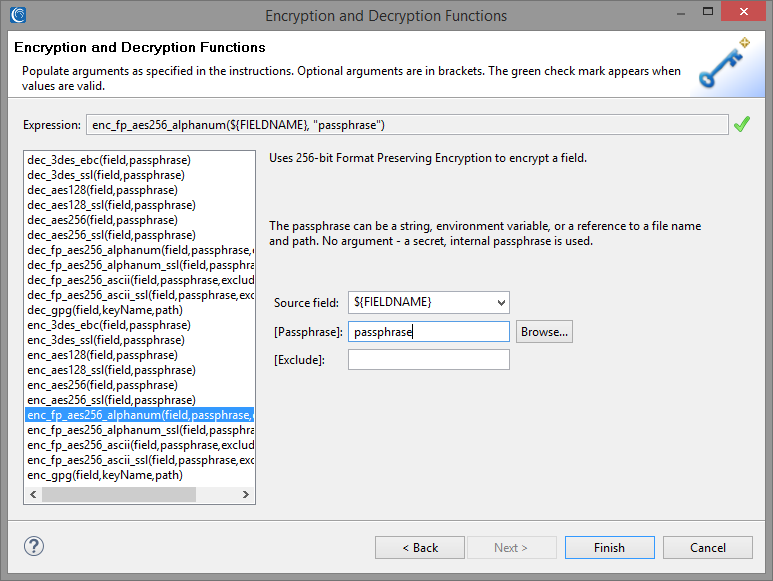Pick enc_fp_aes256_ascii function from list
This screenshot has width=773, height=581.
pyautogui.click(x=141, y=445)
